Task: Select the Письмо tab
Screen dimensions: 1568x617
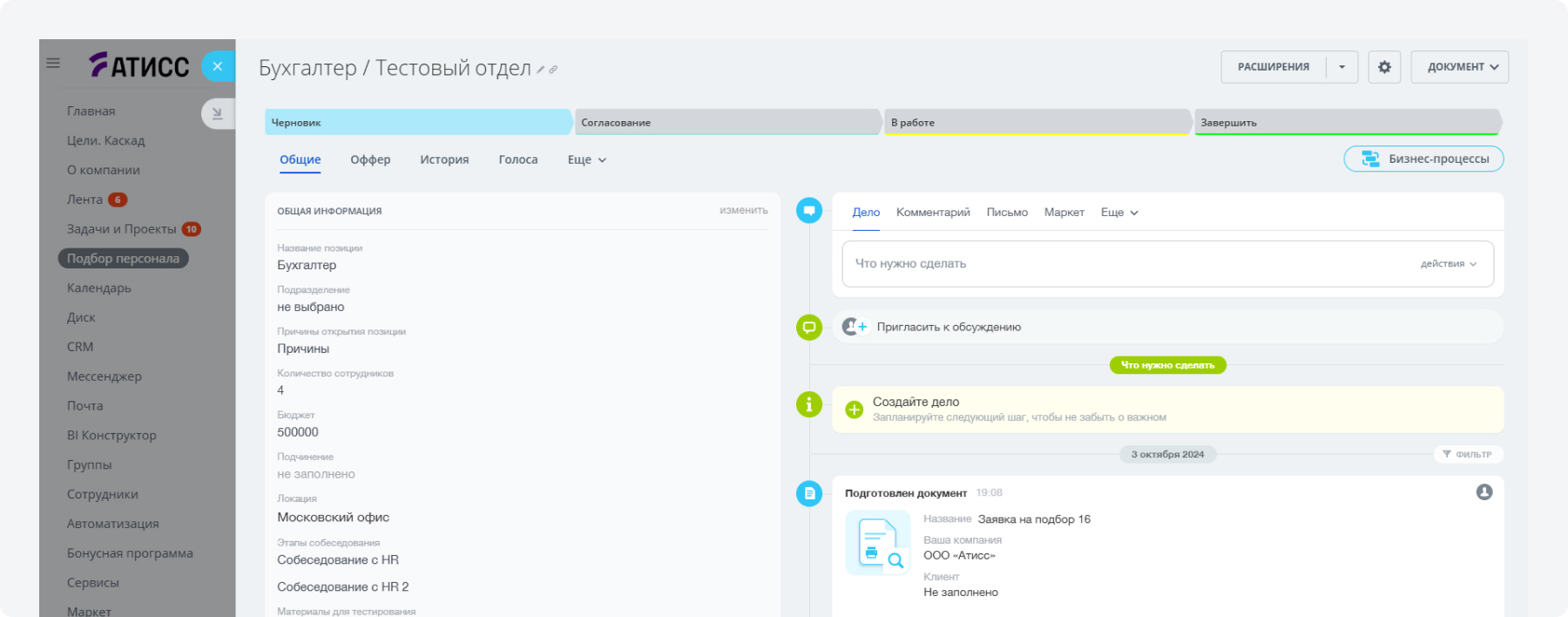Action: pyautogui.click(x=1007, y=213)
